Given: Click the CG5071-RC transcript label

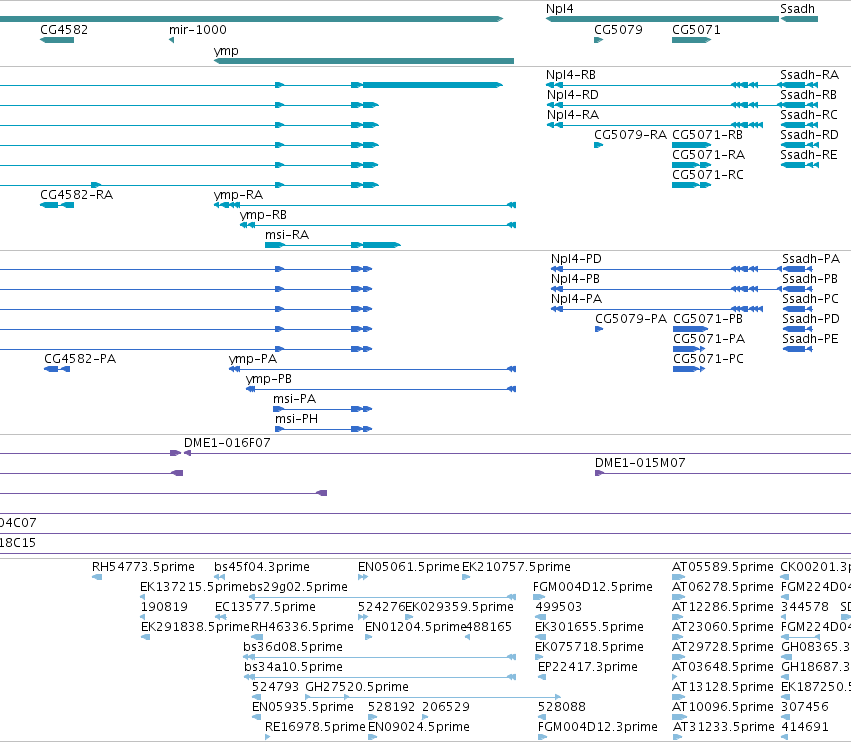Looking at the screenshot, I should point(708,175).
